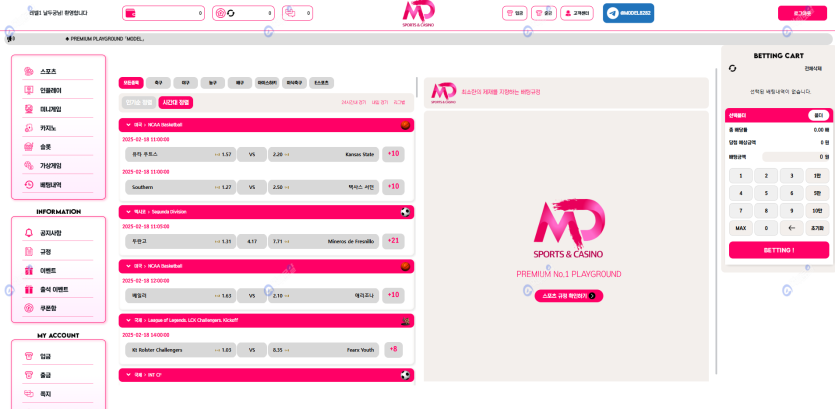The height and width of the screenshot is (409, 835).
Task: Click the League of Legends league icon
Action: click(405, 321)
